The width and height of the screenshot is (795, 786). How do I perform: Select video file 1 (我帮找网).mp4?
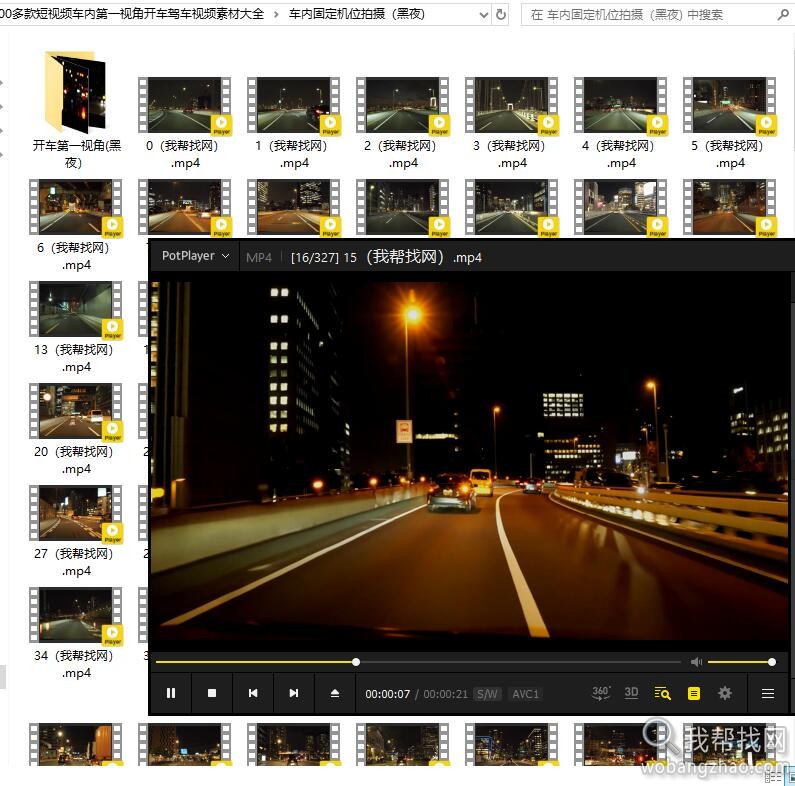tap(294, 123)
